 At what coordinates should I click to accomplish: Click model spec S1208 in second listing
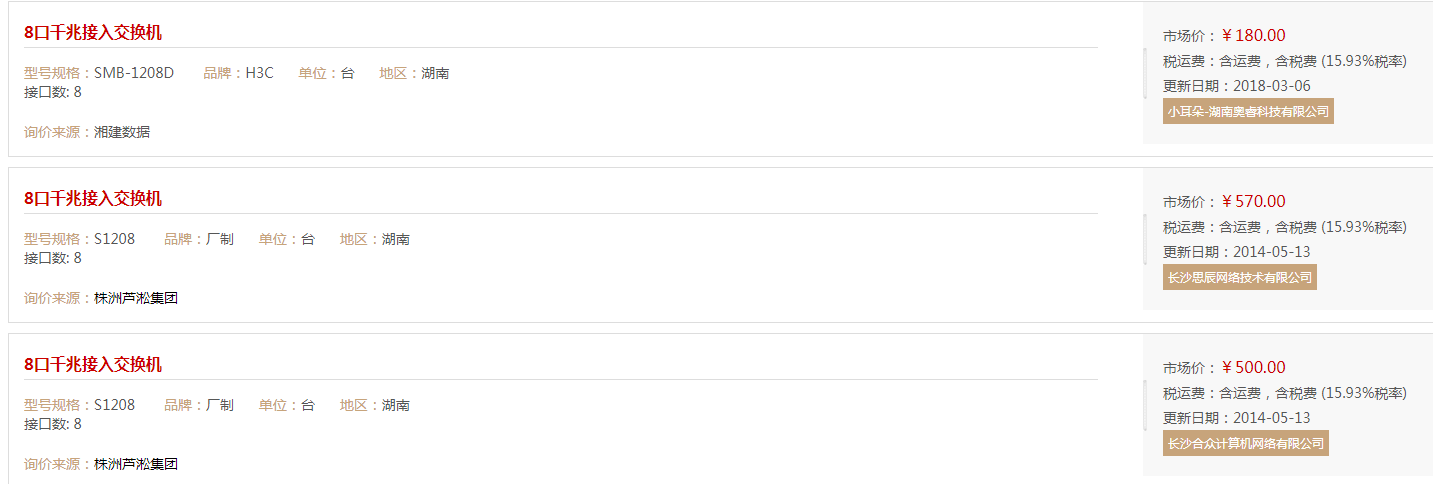[114, 239]
